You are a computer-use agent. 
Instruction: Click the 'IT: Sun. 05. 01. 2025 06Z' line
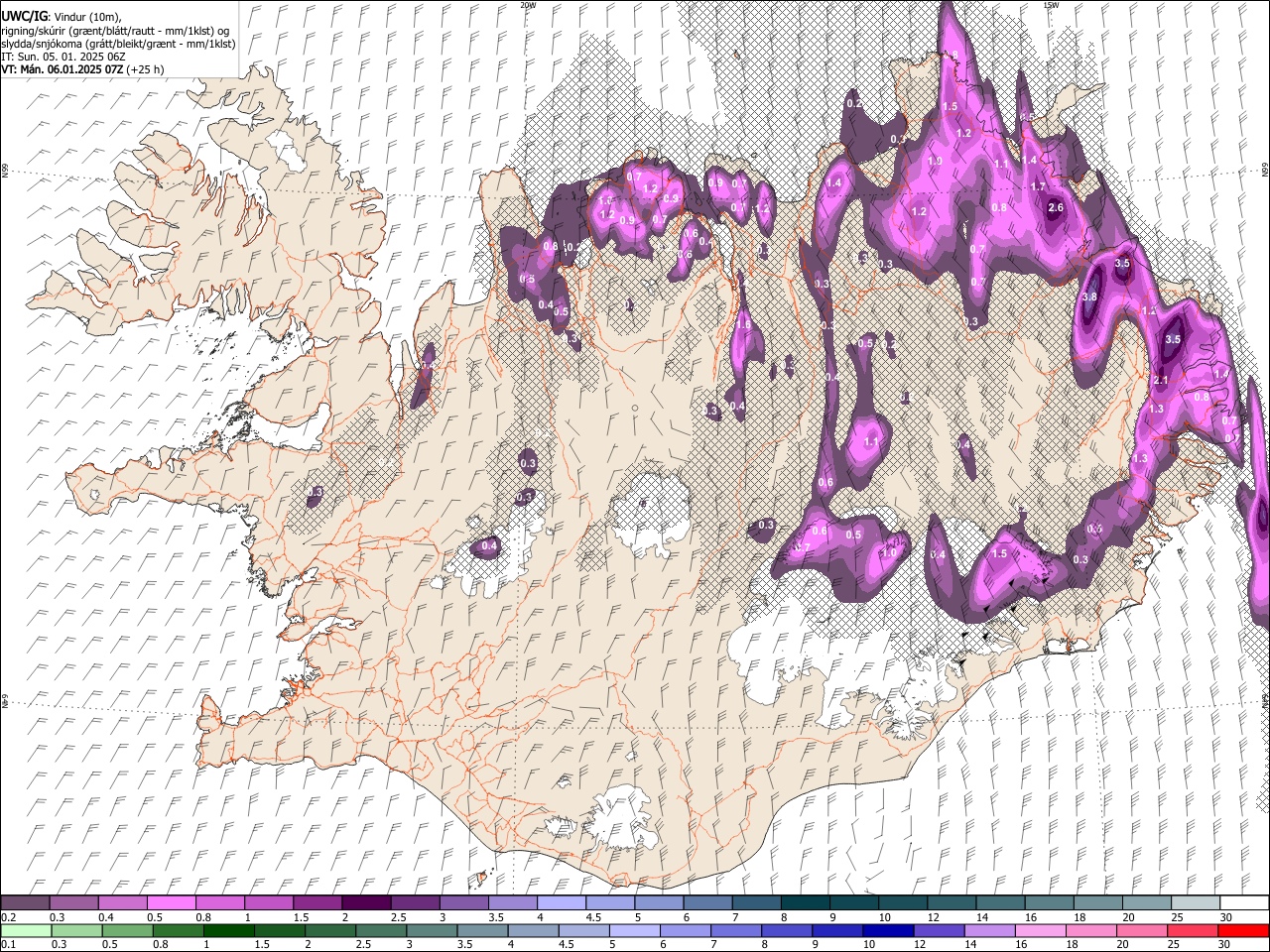63,57
